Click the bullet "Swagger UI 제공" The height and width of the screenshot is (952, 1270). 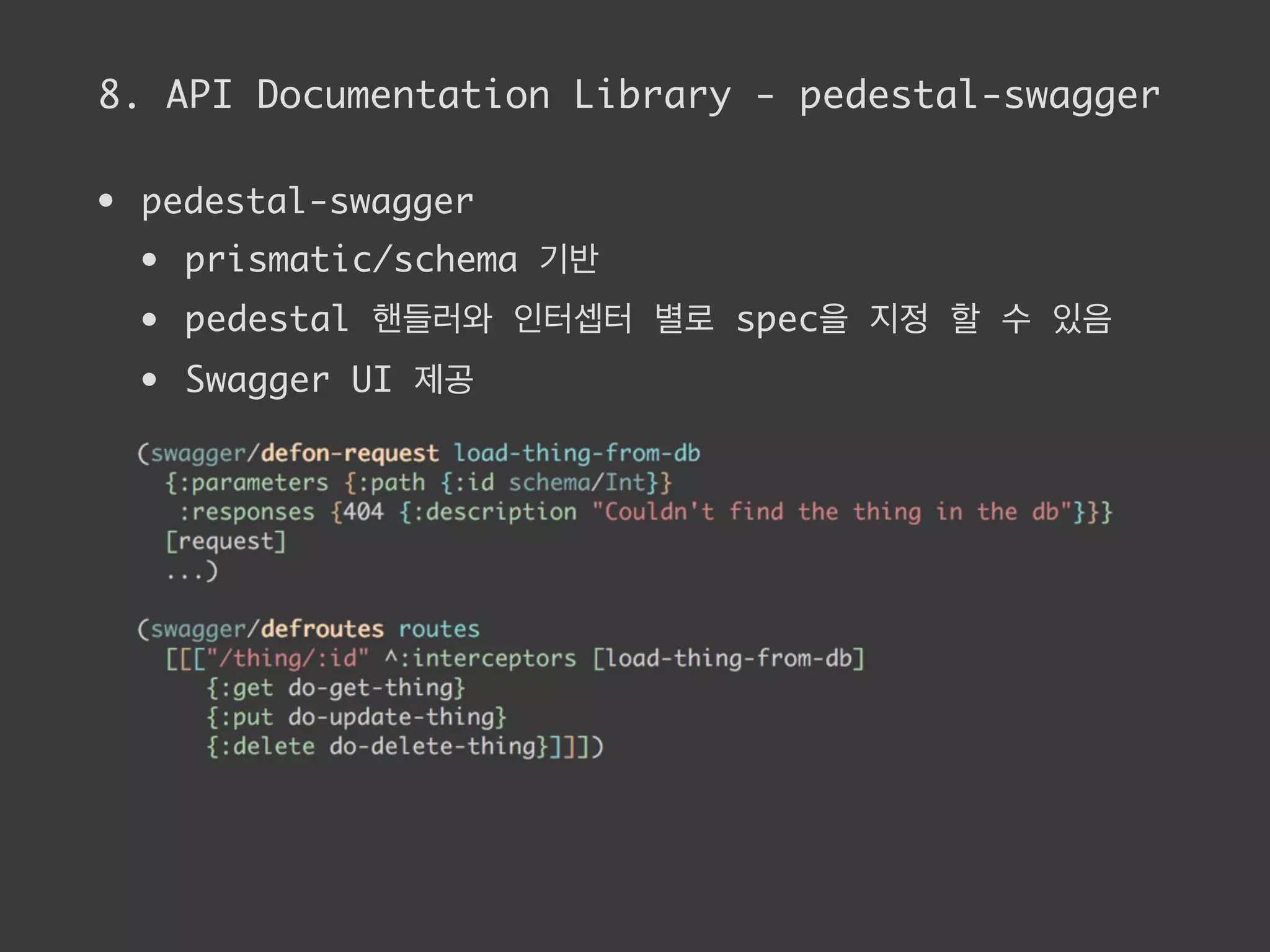click(x=329, y=379)
